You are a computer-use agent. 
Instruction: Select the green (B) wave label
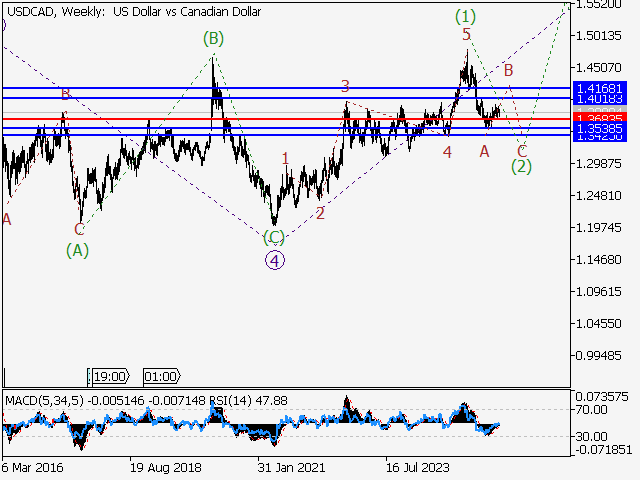click(213, 39)
